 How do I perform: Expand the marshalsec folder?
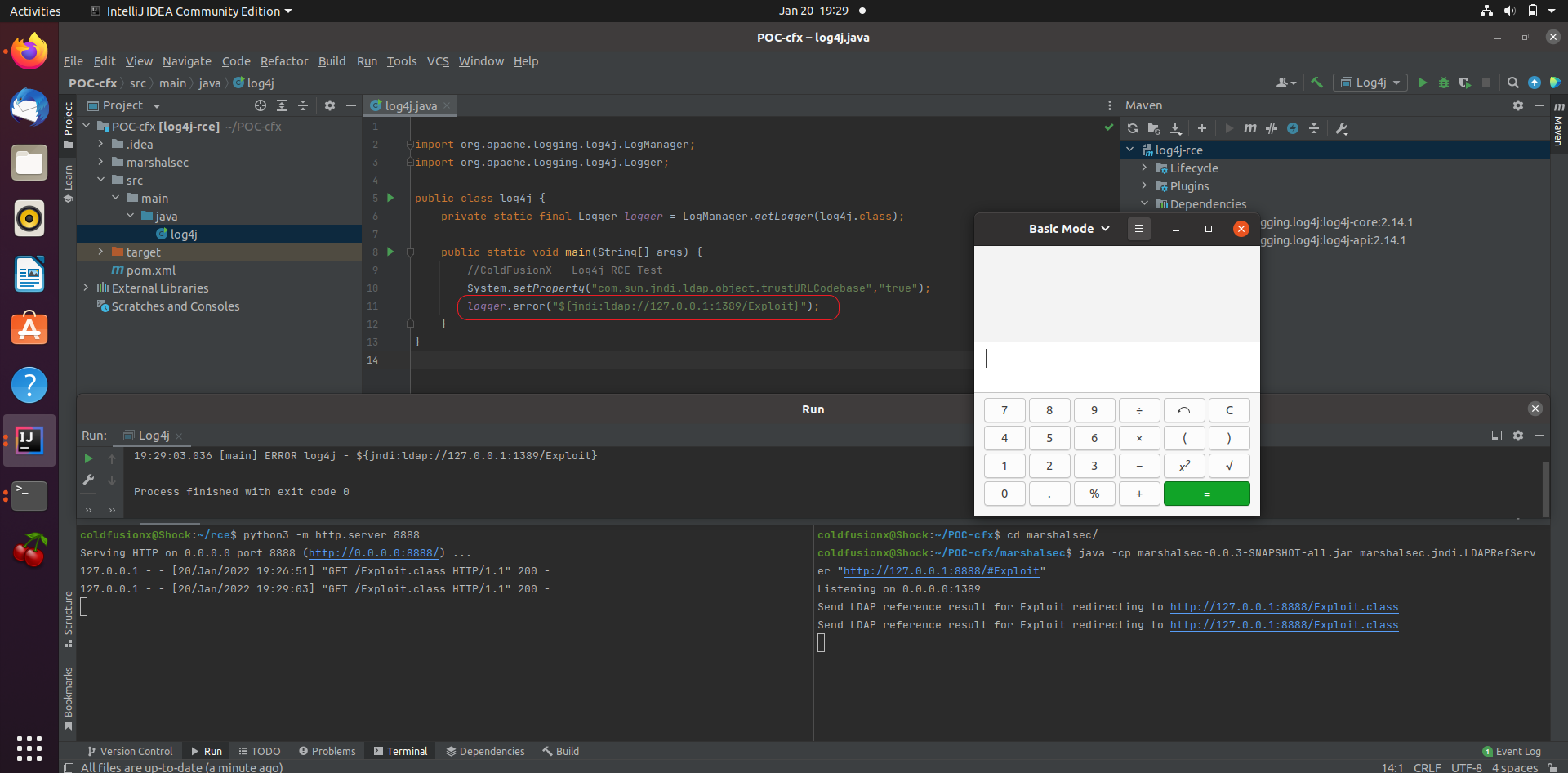100,162
